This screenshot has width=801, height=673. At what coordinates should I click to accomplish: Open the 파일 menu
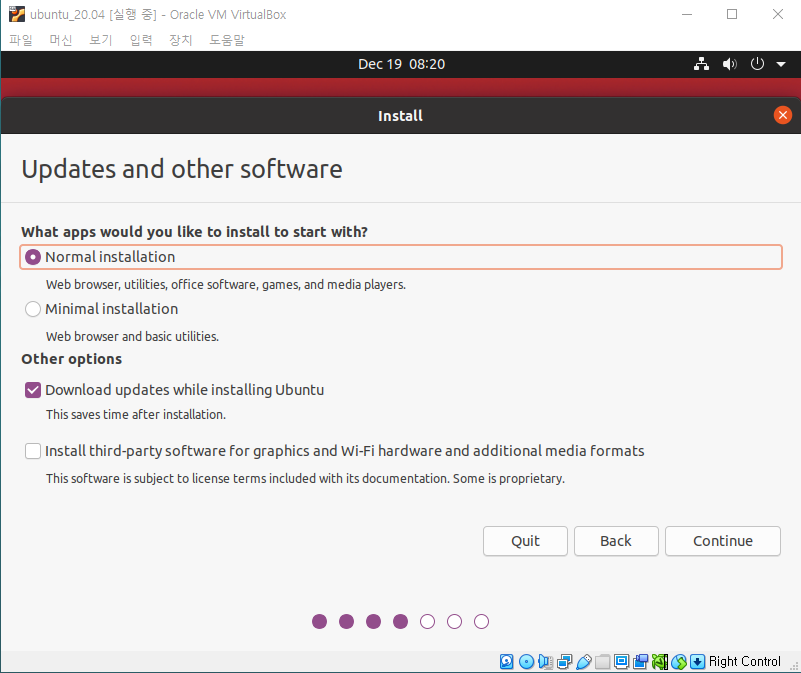pyautogui.click(x=21, y=40)
